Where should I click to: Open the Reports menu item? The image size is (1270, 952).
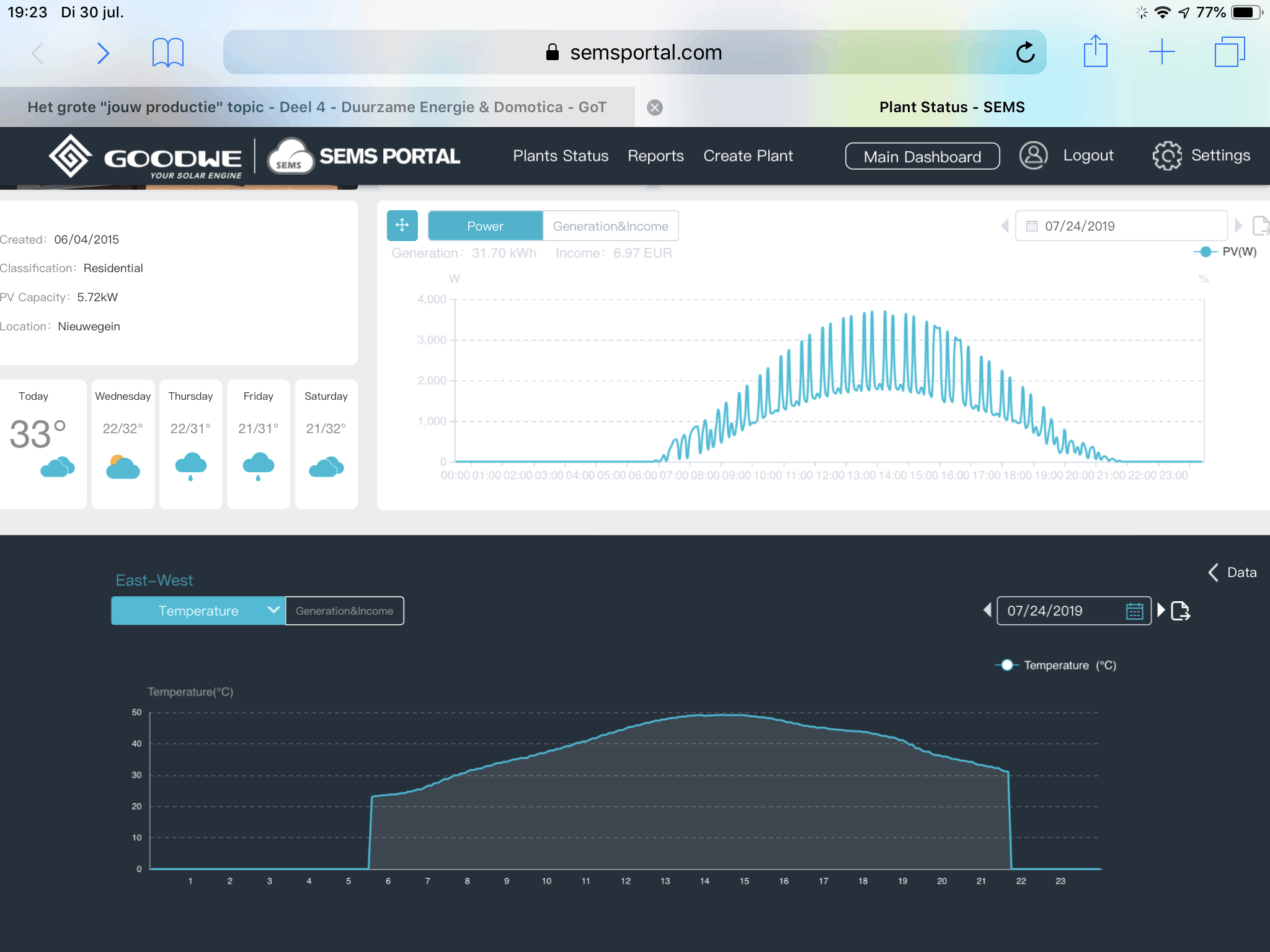655,156
